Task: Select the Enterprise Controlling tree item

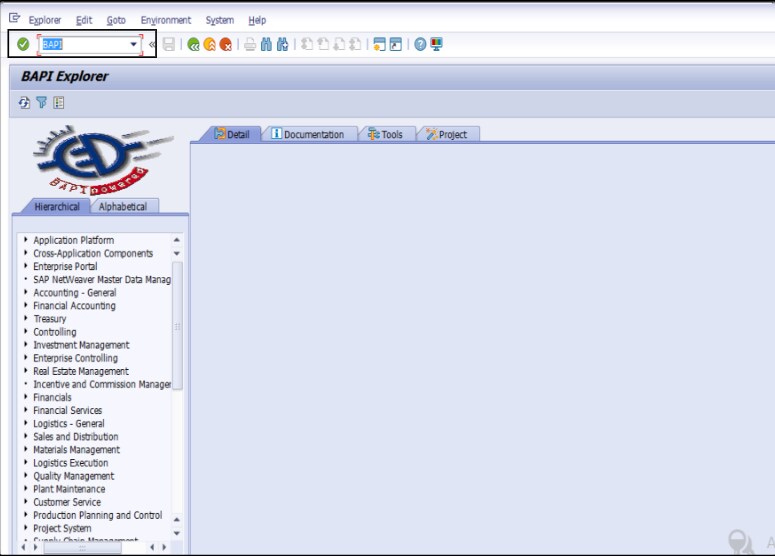Action: click(76, 358)
